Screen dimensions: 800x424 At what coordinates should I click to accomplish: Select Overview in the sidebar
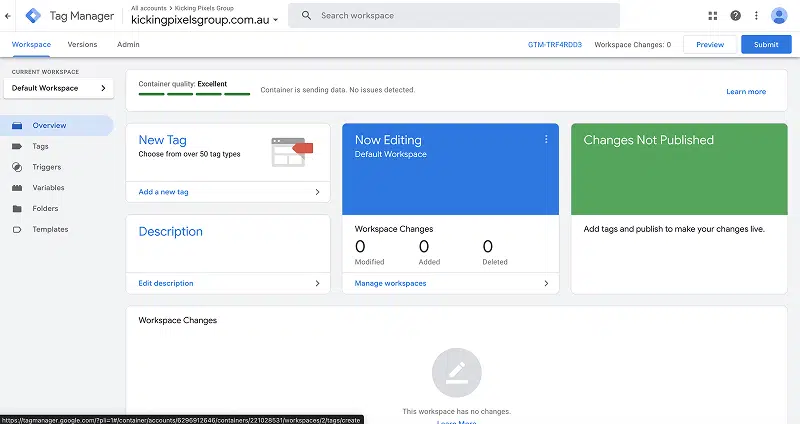57,126
